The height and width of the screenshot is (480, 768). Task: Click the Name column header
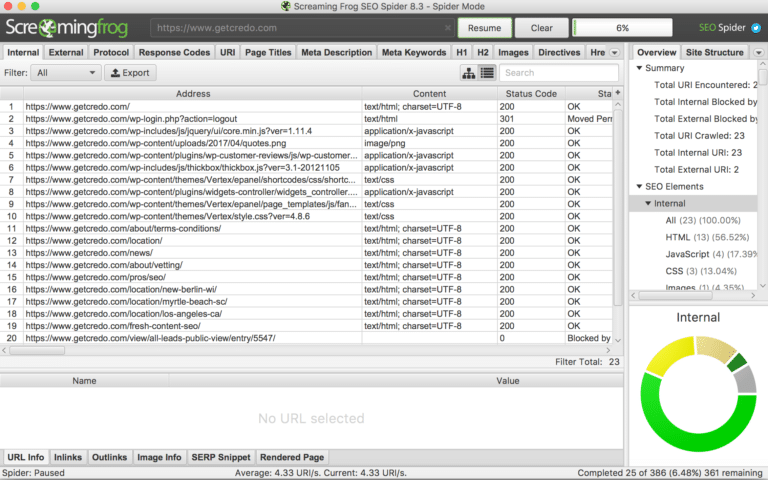pos(84,381)
